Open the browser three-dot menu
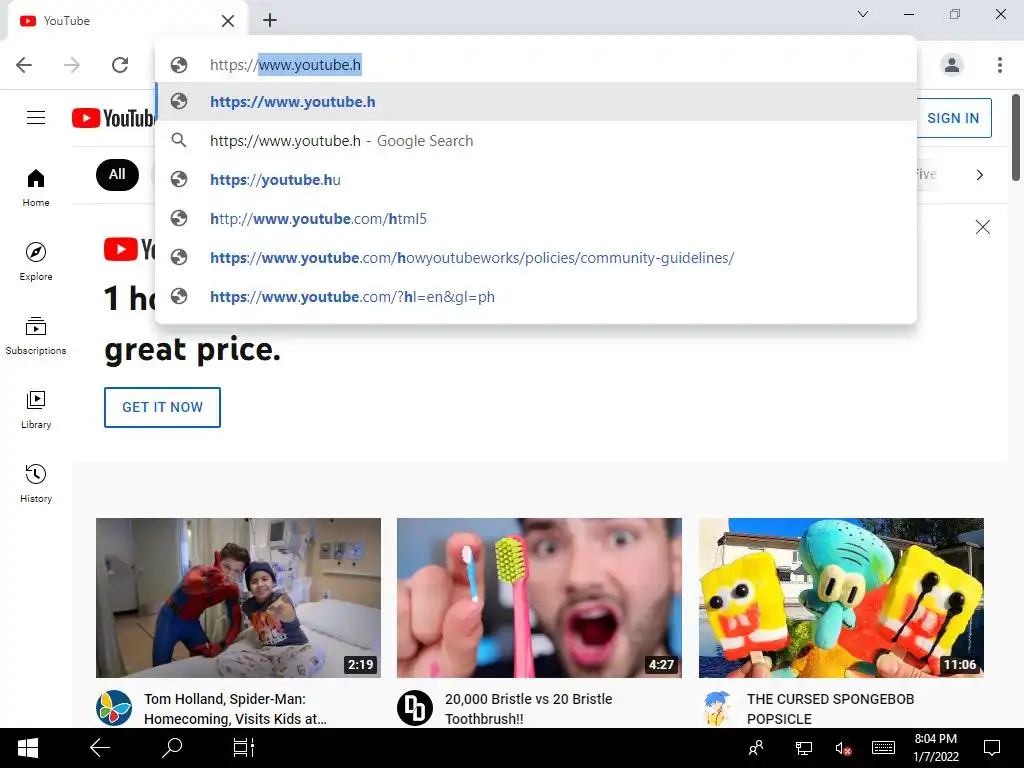The height and width of the screenshot is (768, 1024). click(x=1000, y=65)
